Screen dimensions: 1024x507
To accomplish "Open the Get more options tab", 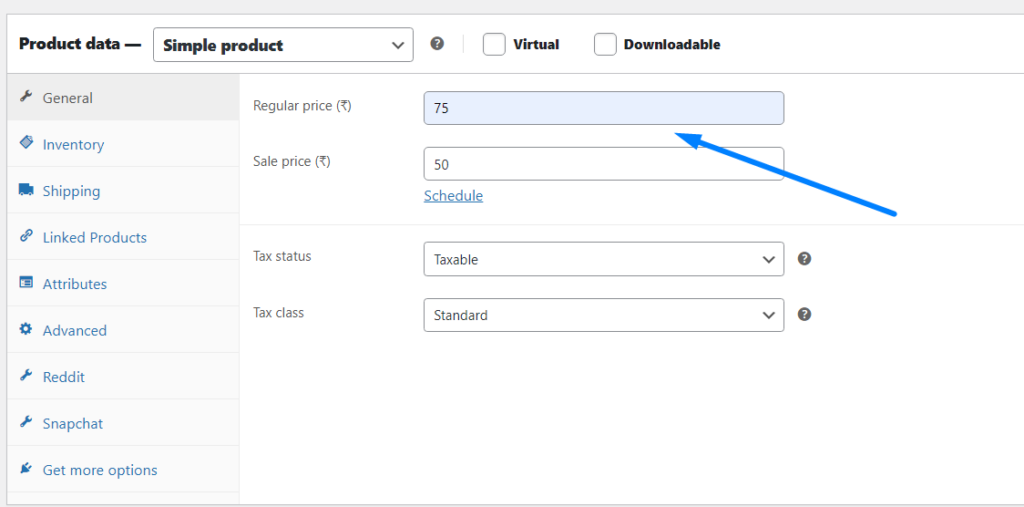I will [123, 469].
